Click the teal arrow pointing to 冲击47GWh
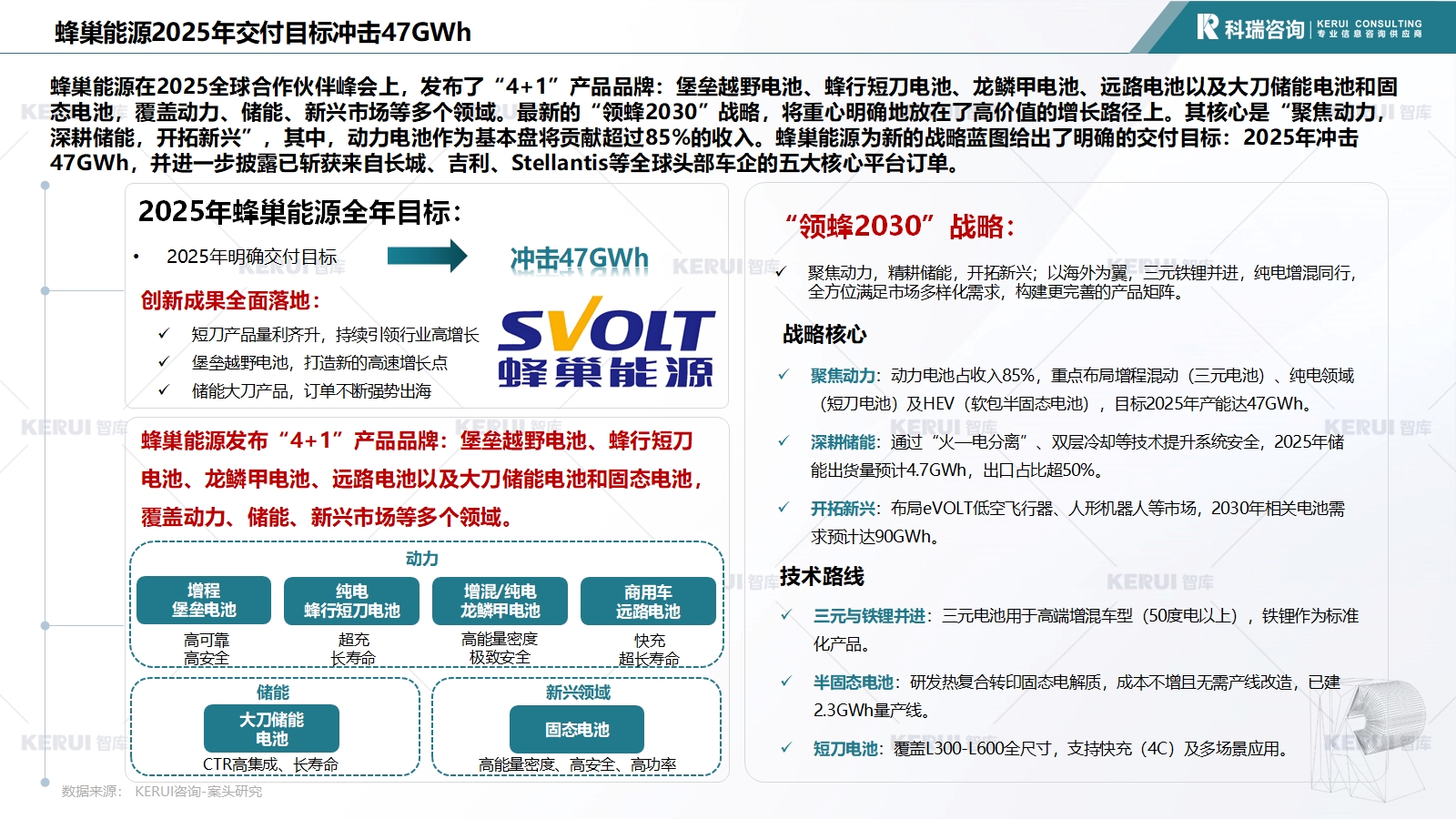This screenshot has width=1456, height=819. click(427, 257)
